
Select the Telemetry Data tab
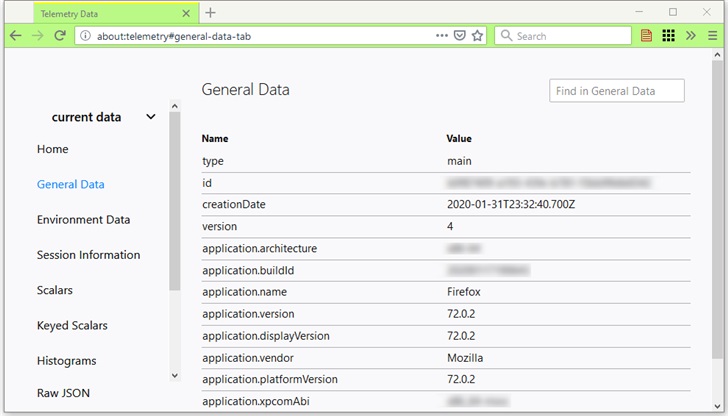coord(116,13)
